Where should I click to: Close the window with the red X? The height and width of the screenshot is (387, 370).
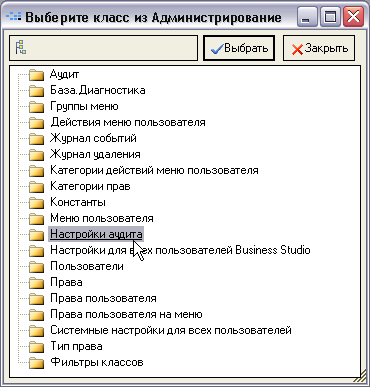pyautogui.click(x=353, y=17)
